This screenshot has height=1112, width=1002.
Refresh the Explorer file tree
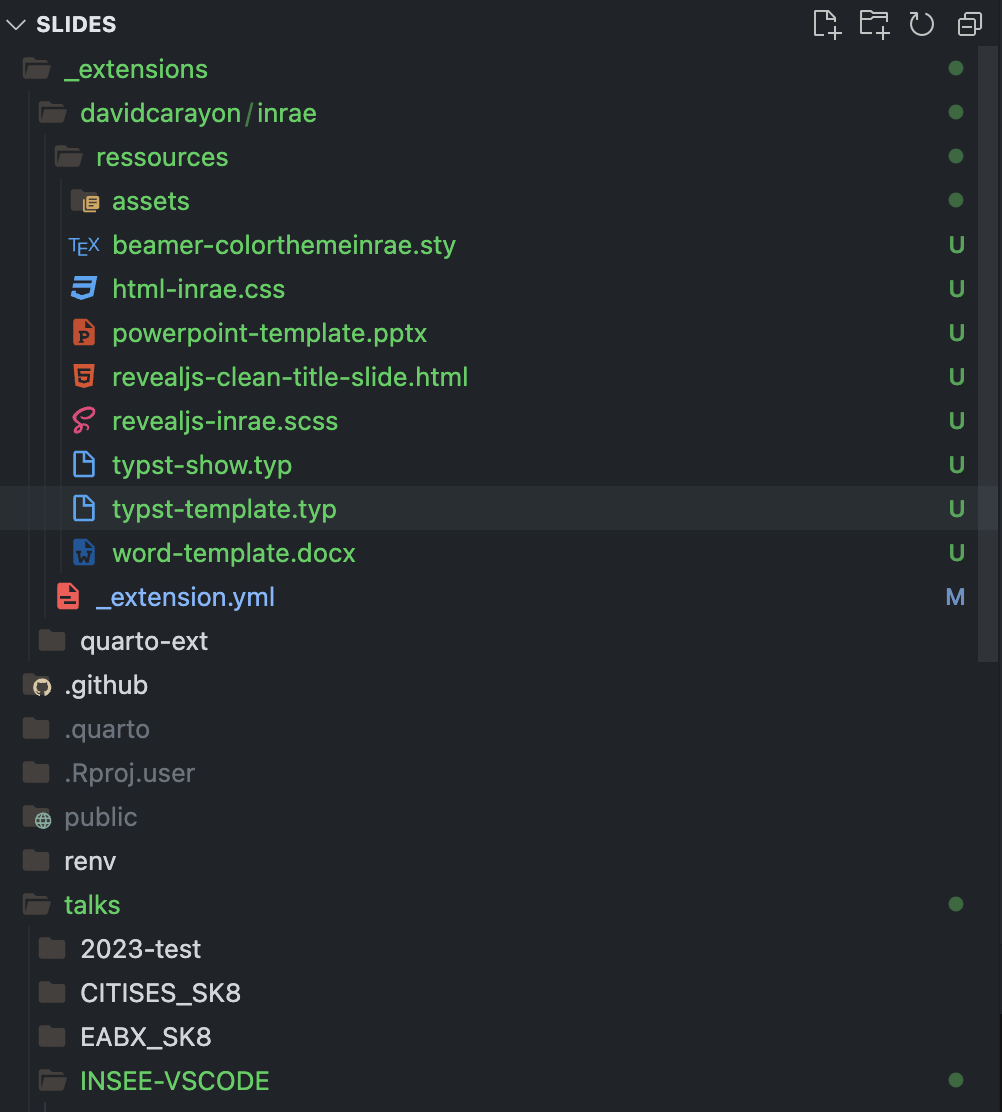point(921,24)
